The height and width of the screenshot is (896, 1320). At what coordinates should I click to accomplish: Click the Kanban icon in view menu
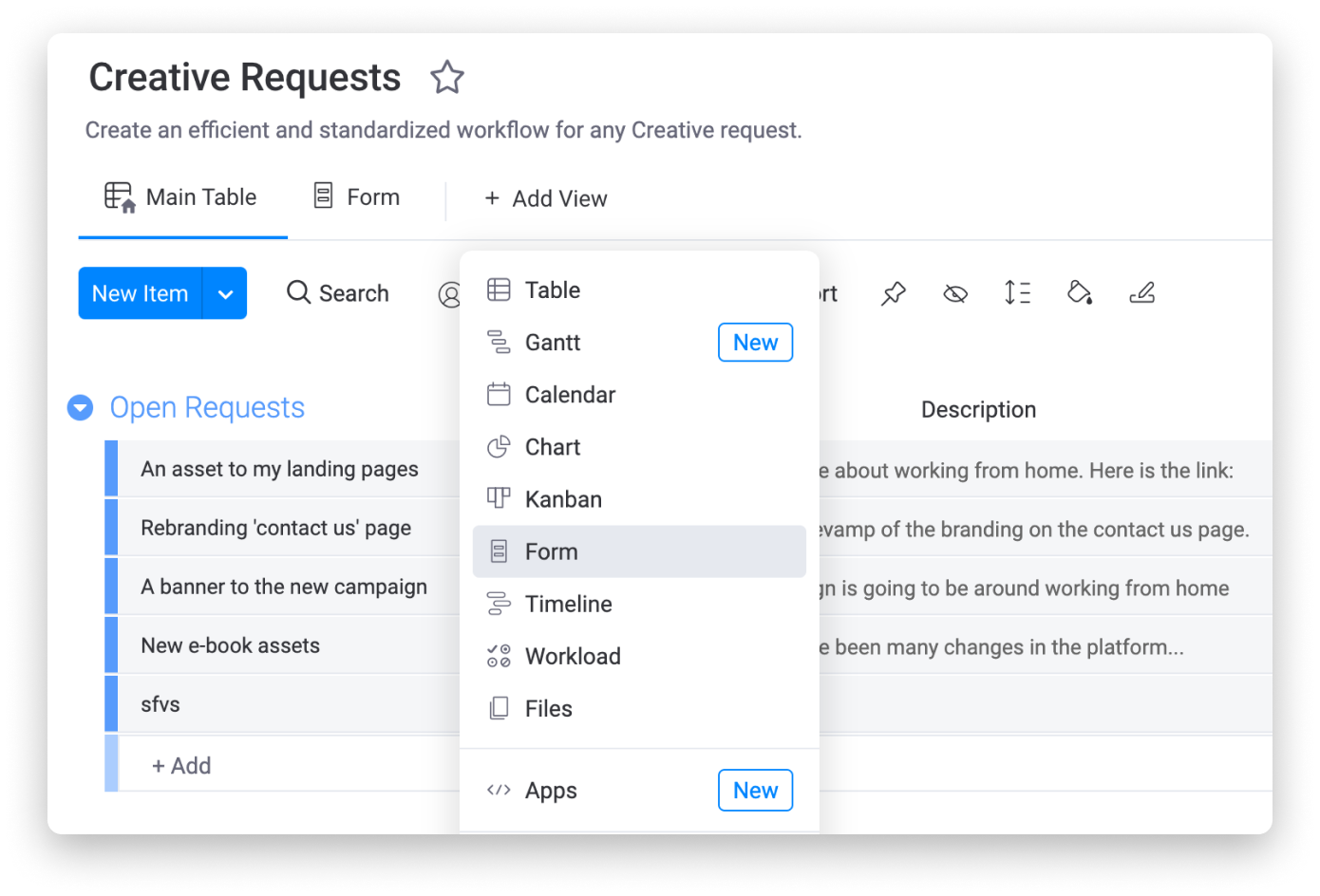tap(499, 498)
